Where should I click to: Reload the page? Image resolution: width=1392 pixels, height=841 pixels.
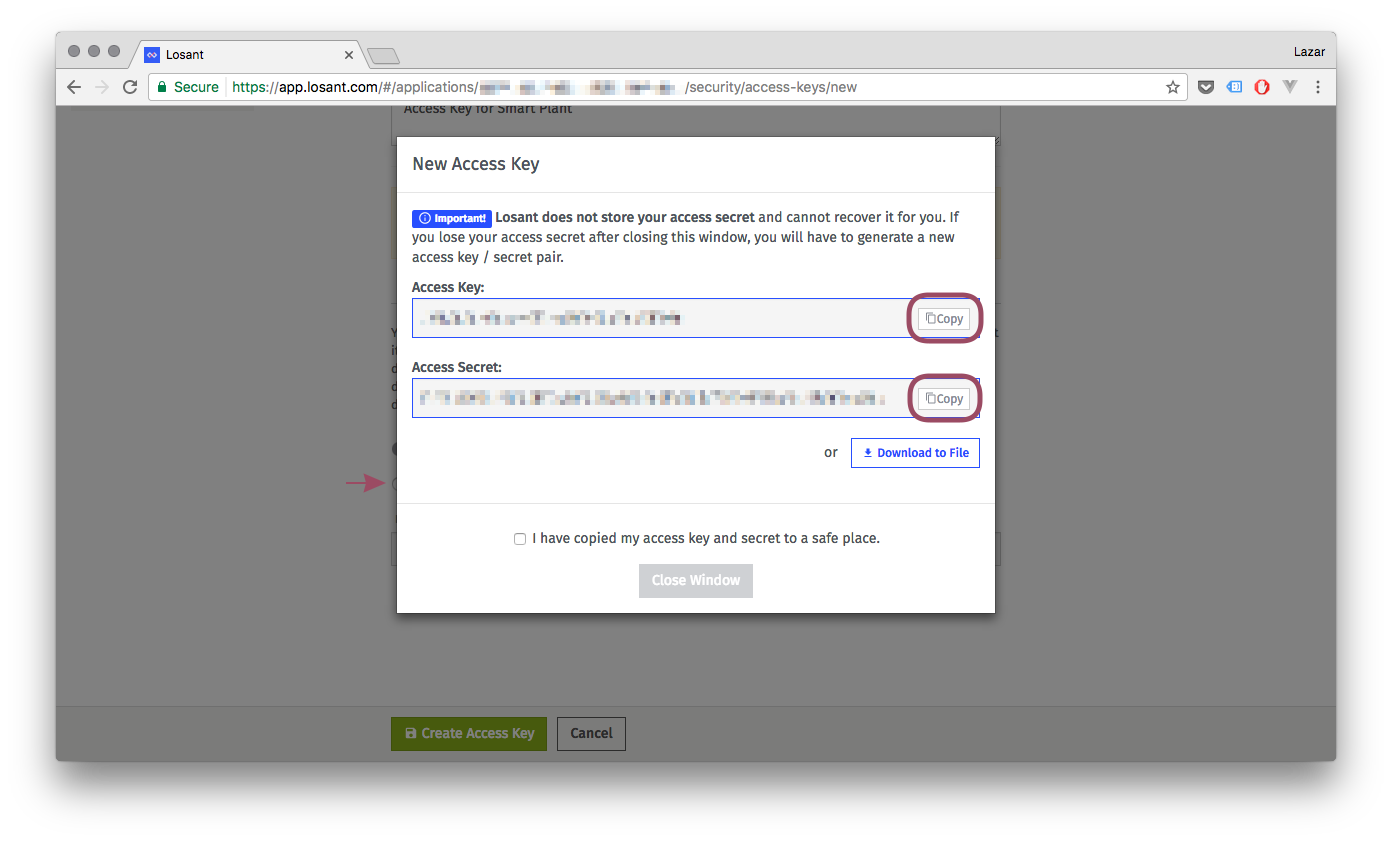(x=129, y=87)
